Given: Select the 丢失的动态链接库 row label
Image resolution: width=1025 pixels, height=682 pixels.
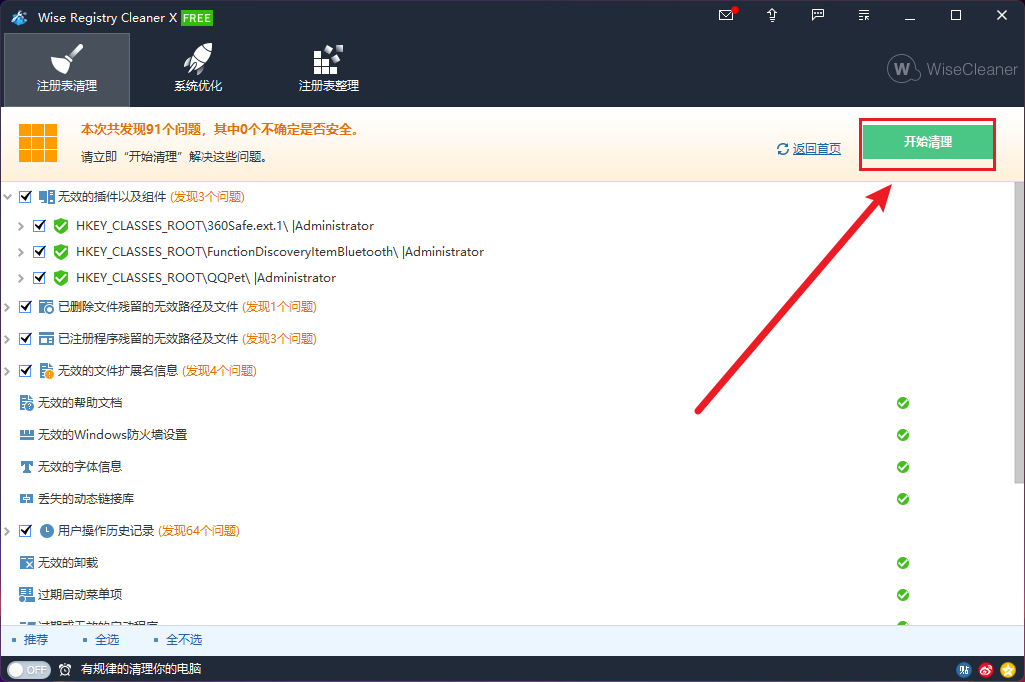Looking at the screenshot, I should click(86, 499).
